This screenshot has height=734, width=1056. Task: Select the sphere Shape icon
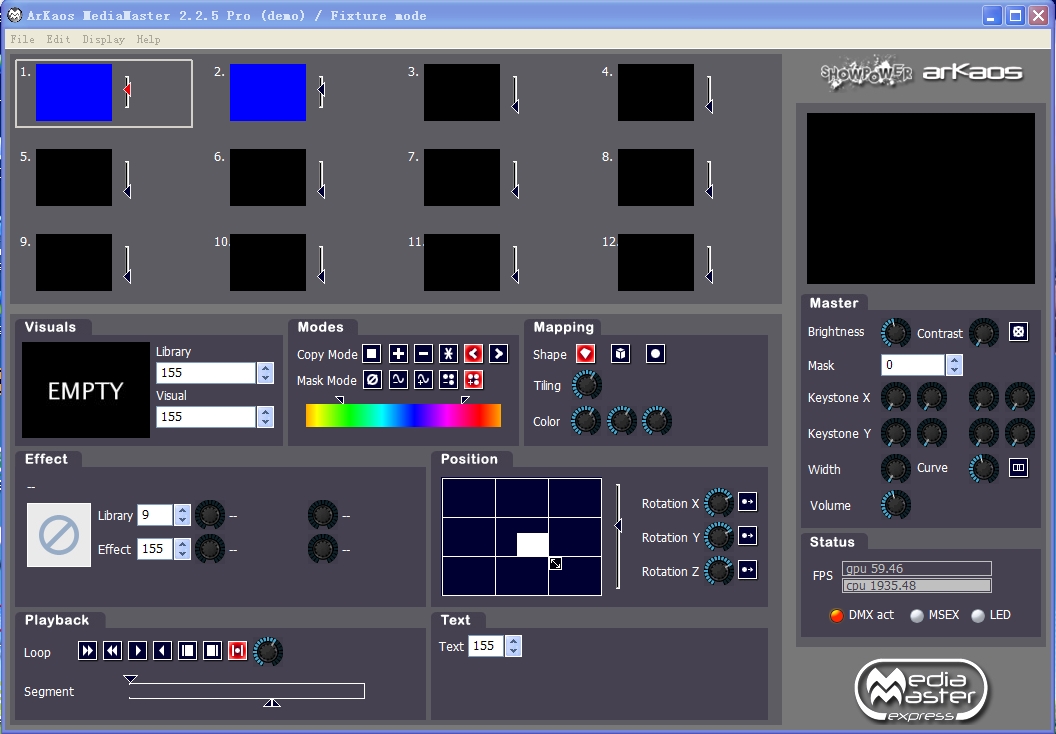[x=655, y=354]
